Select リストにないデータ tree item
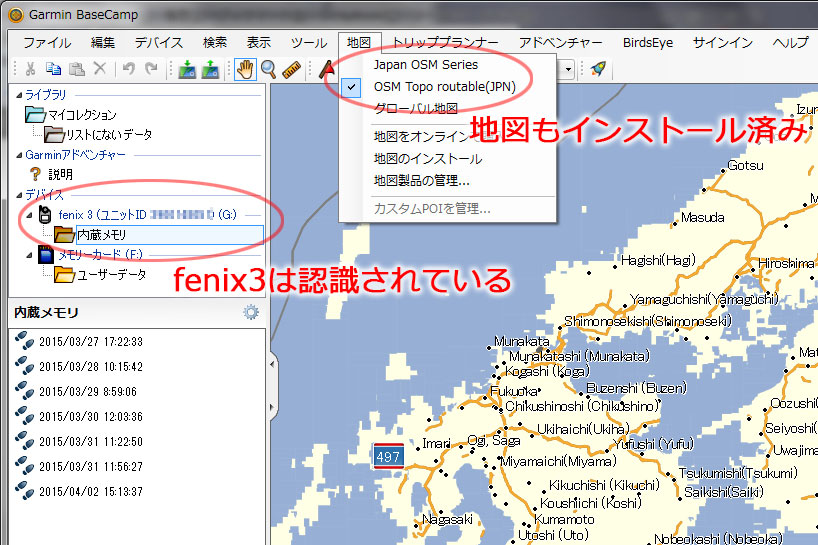 [x=109, y=135]
